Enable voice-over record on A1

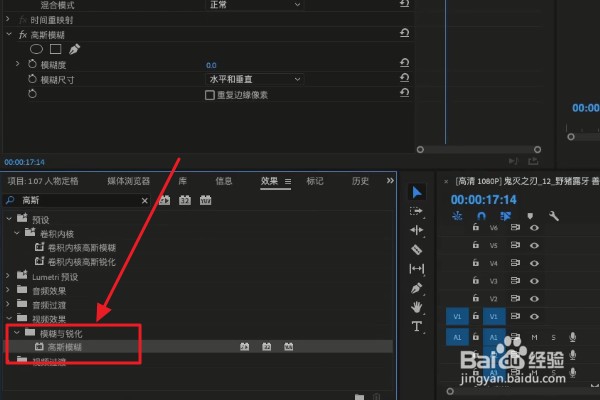point(572,337)
